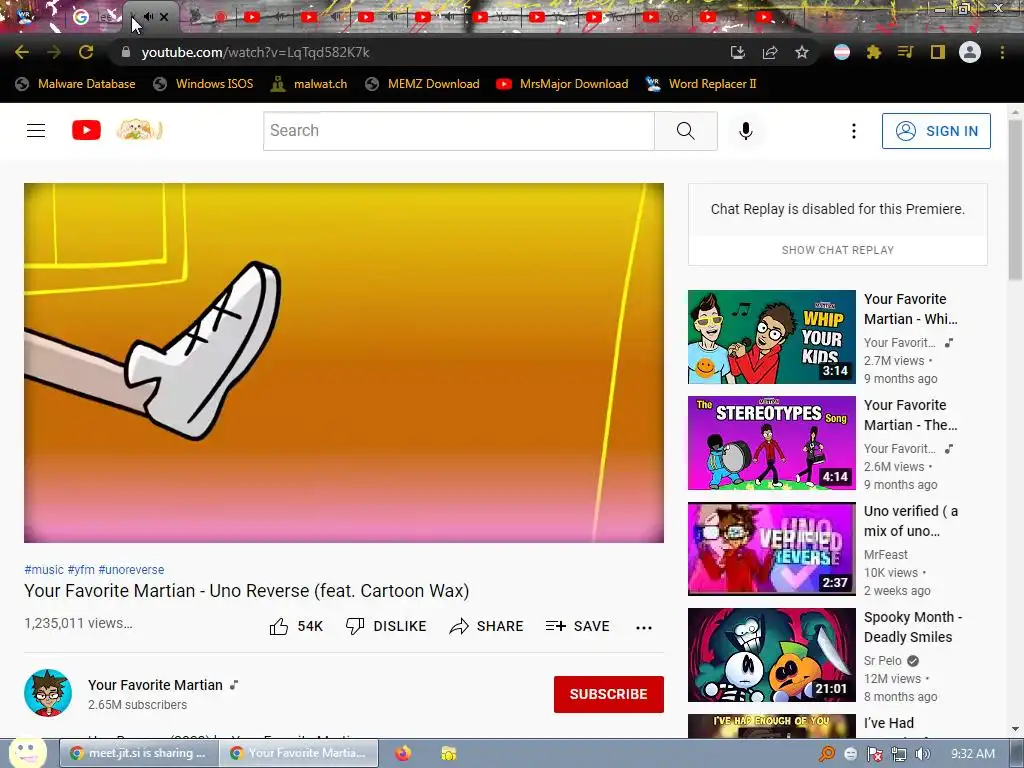Open the folder icon on the taskbar
The height and width of the screenshot is (768, 1024).
[449, 753]
